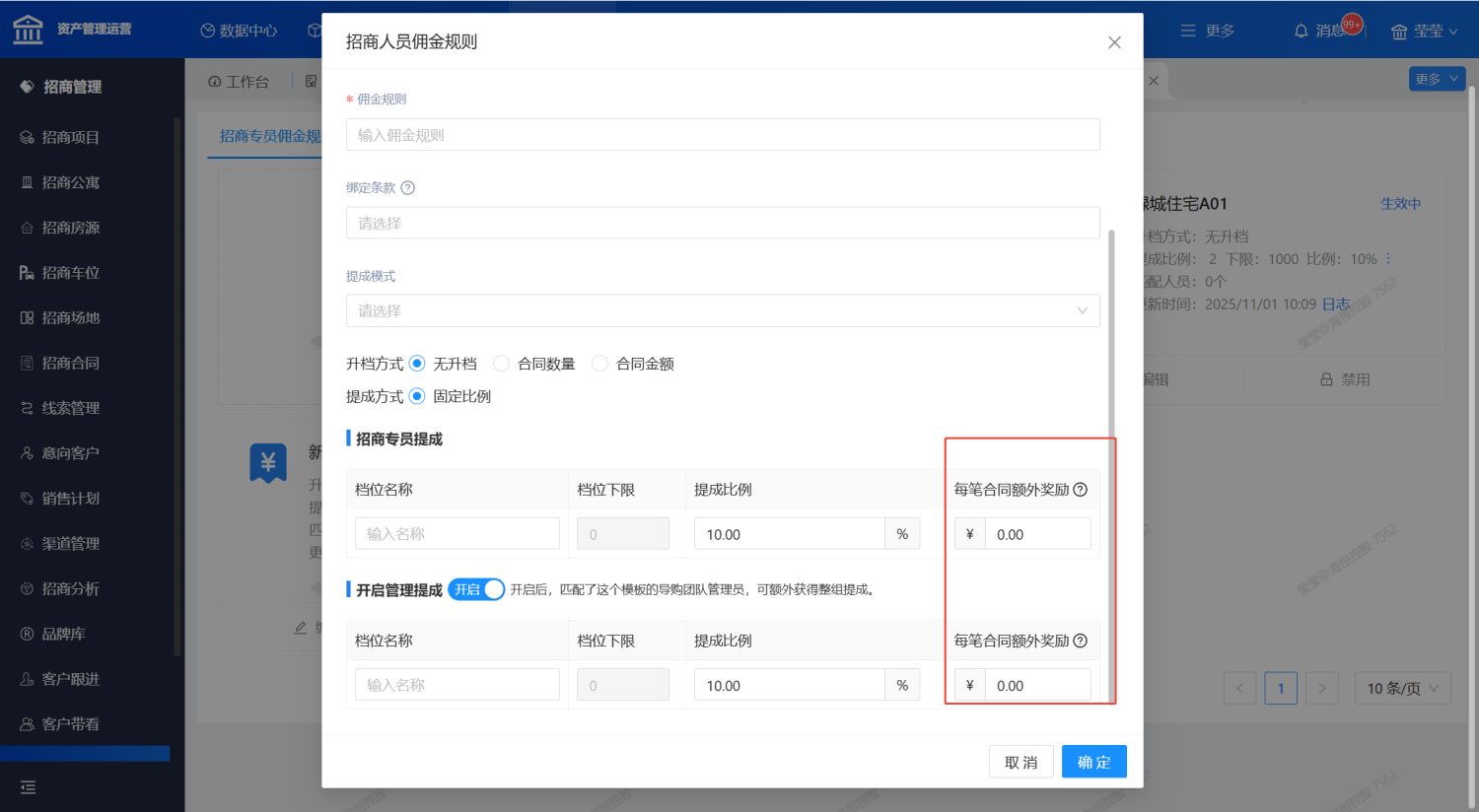Click the 输入佣金规则 input field
The height and width of the screenshot is (812, 1479).
pos(722,135)
